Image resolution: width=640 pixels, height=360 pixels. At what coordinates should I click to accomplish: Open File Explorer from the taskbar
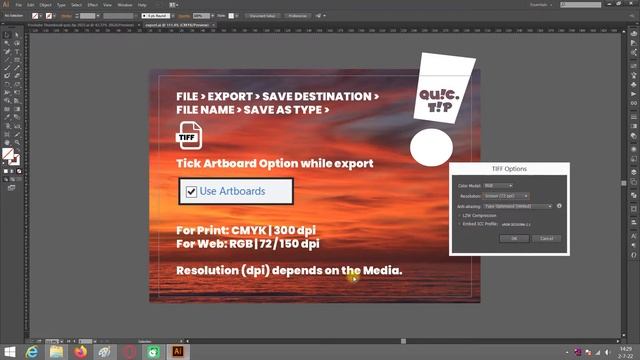[x=56, y=352]
